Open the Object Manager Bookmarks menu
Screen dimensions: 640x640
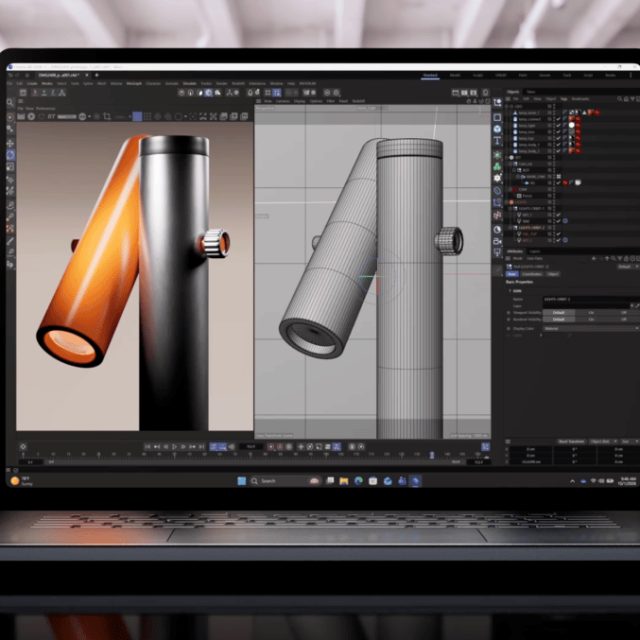tap(580, 99)
